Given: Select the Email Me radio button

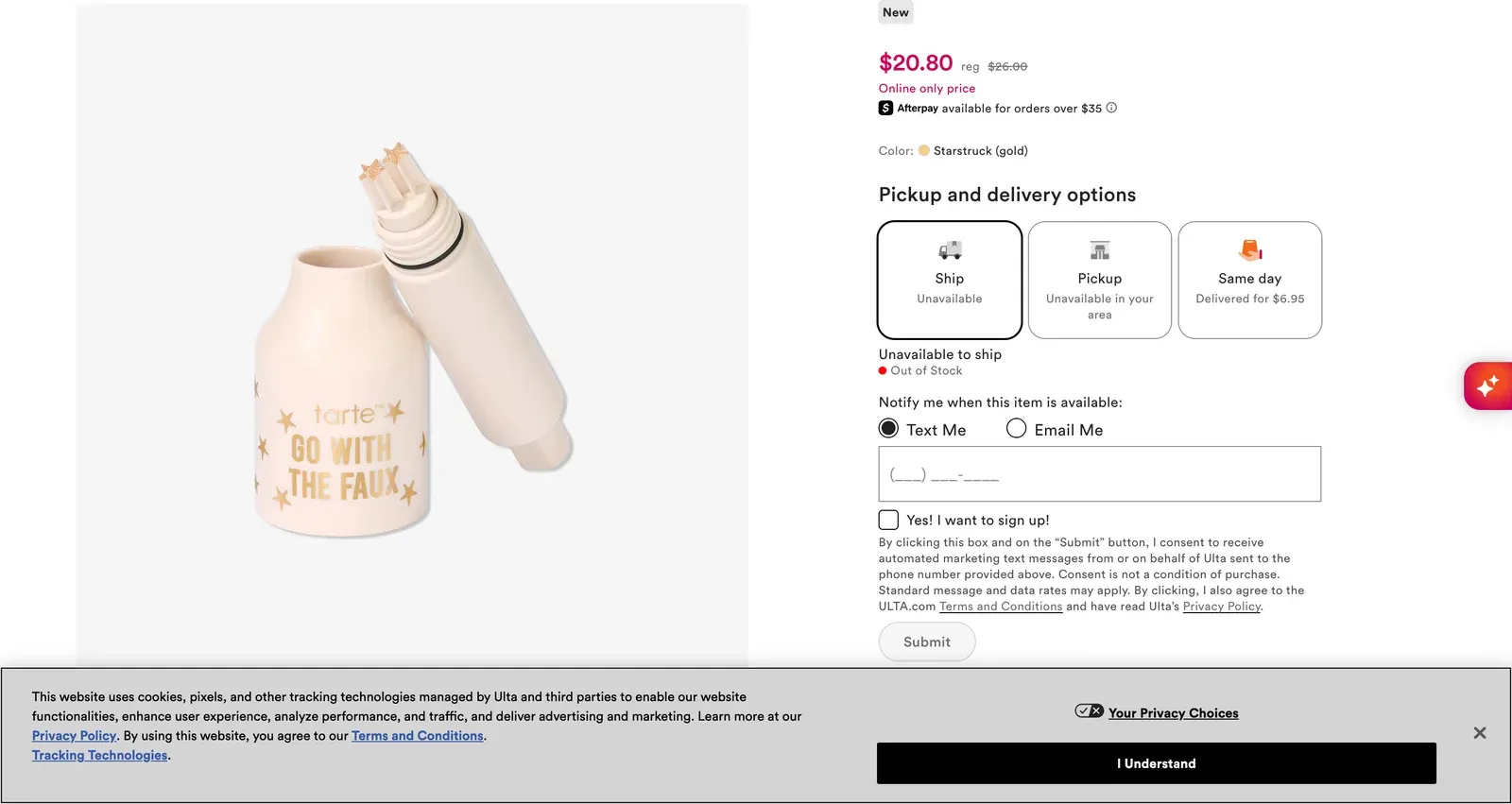Looking at the screenshot, I should (x=1016, y=428).
